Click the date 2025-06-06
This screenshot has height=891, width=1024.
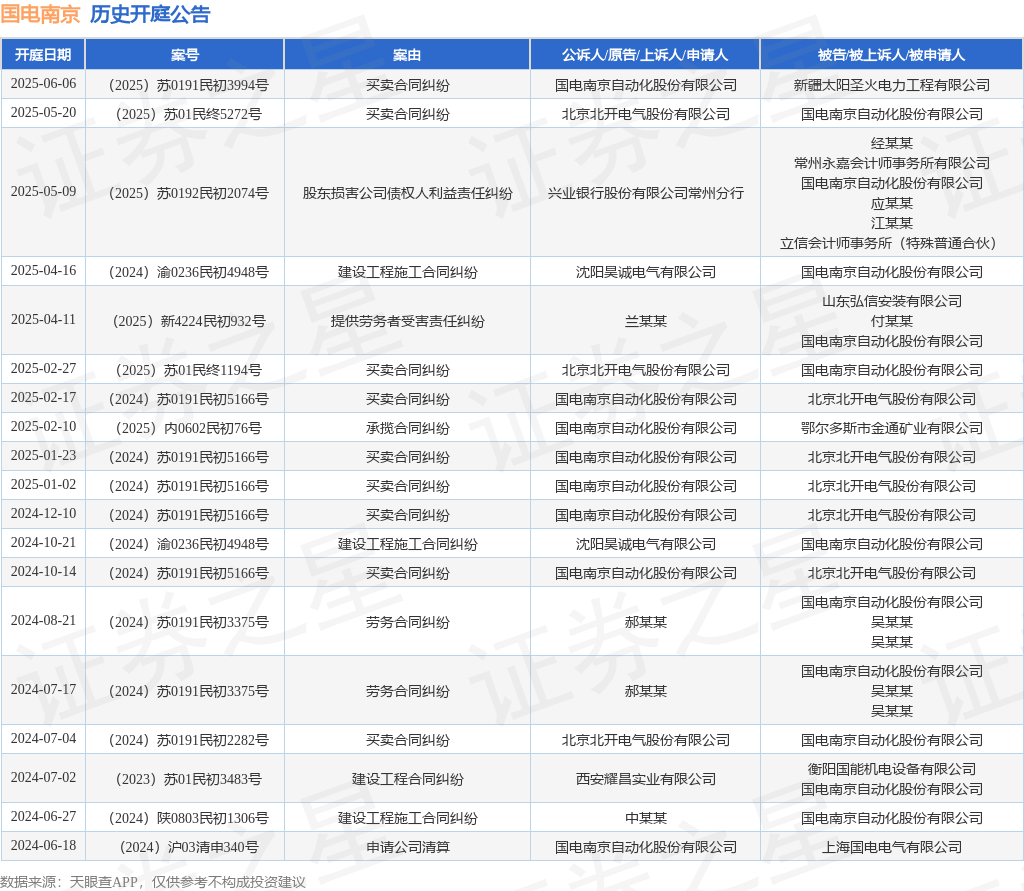click(43, 84)
